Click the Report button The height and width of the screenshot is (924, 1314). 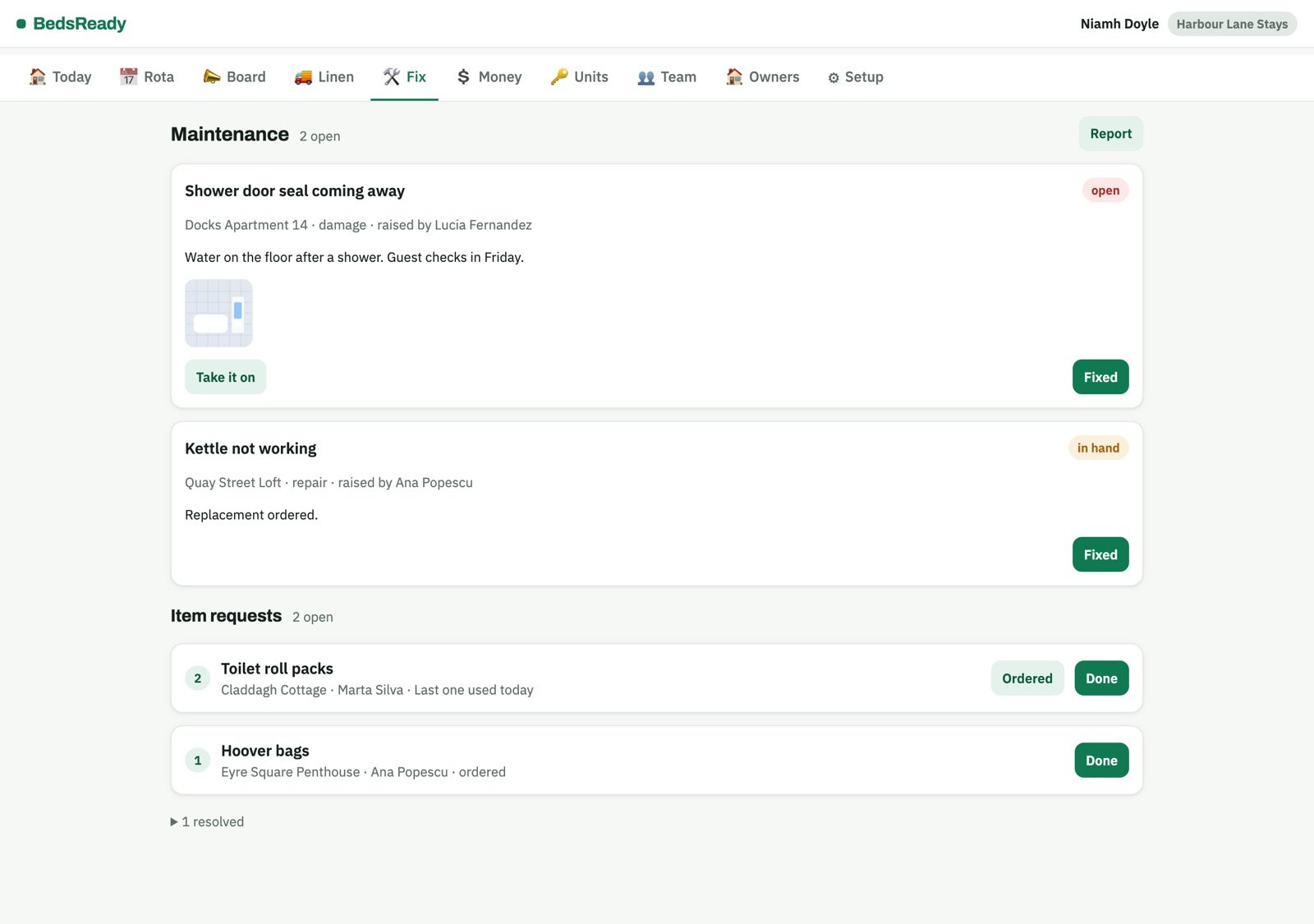[1110, 134]
